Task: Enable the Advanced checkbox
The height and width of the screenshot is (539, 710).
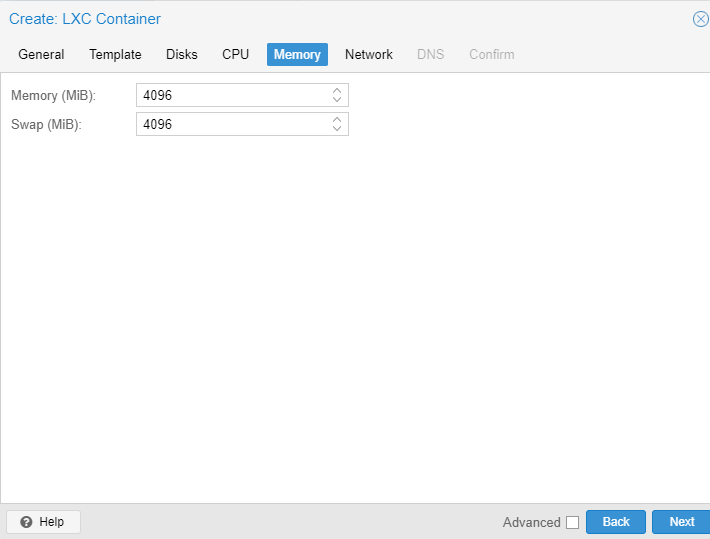Action: 572,522
